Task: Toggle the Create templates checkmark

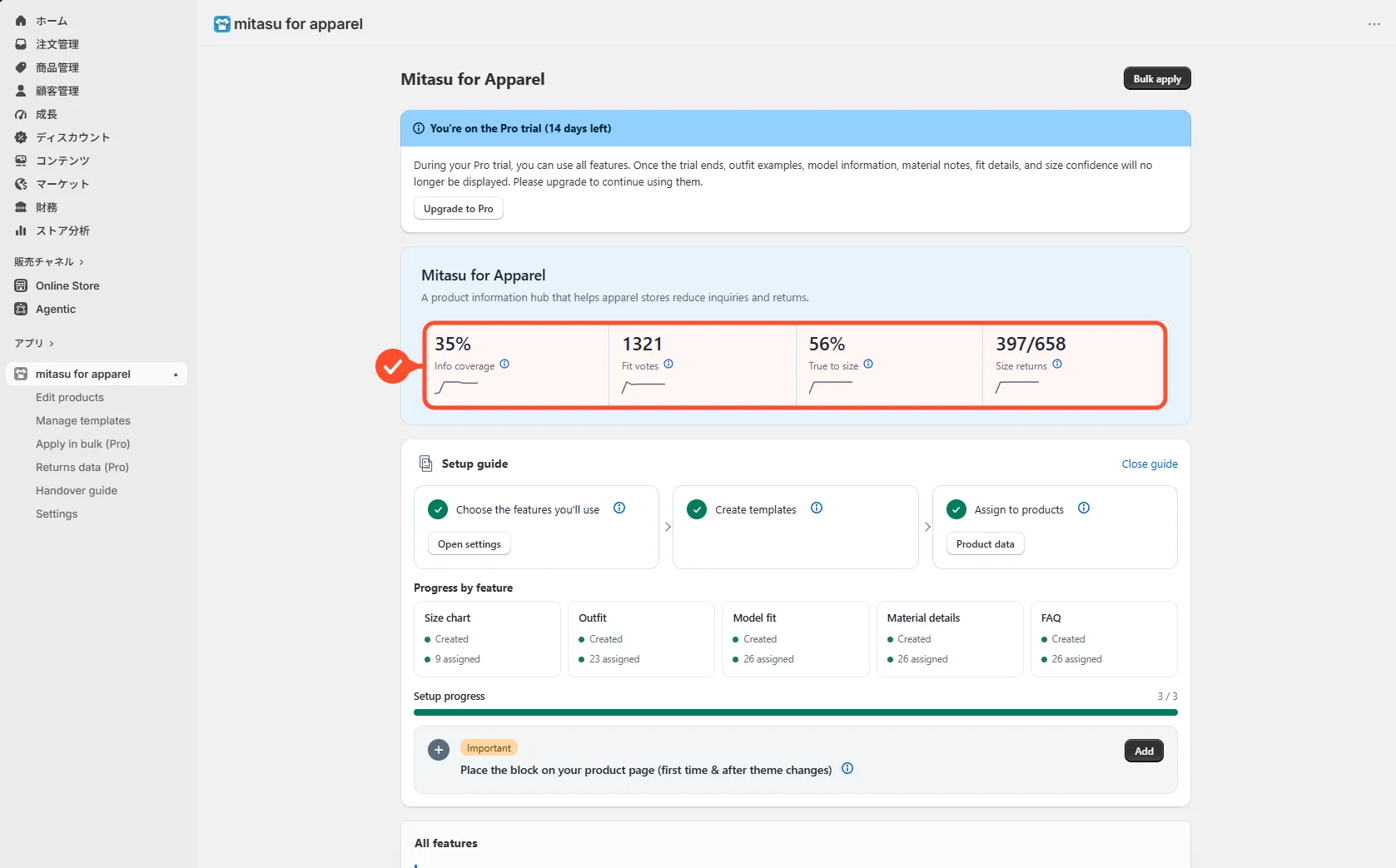Action: (x=697, y=509)
